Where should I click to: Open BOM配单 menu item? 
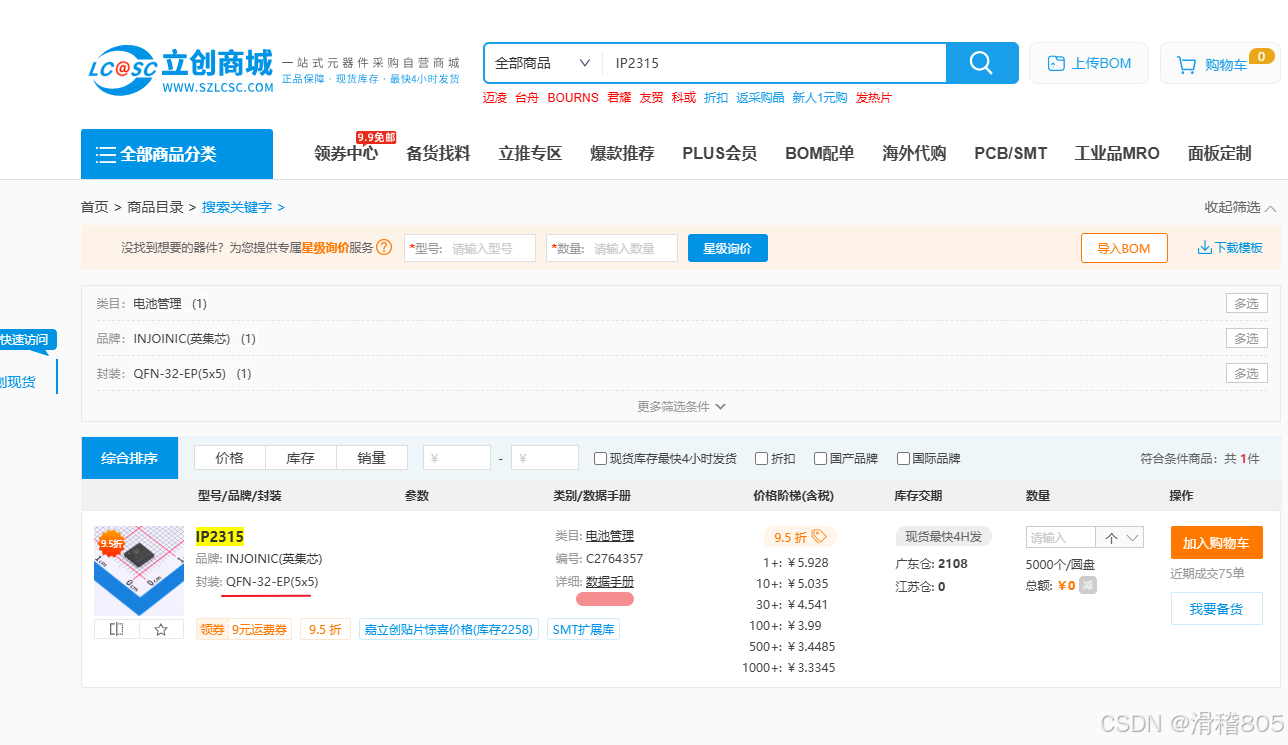click(x=819, y=153)
